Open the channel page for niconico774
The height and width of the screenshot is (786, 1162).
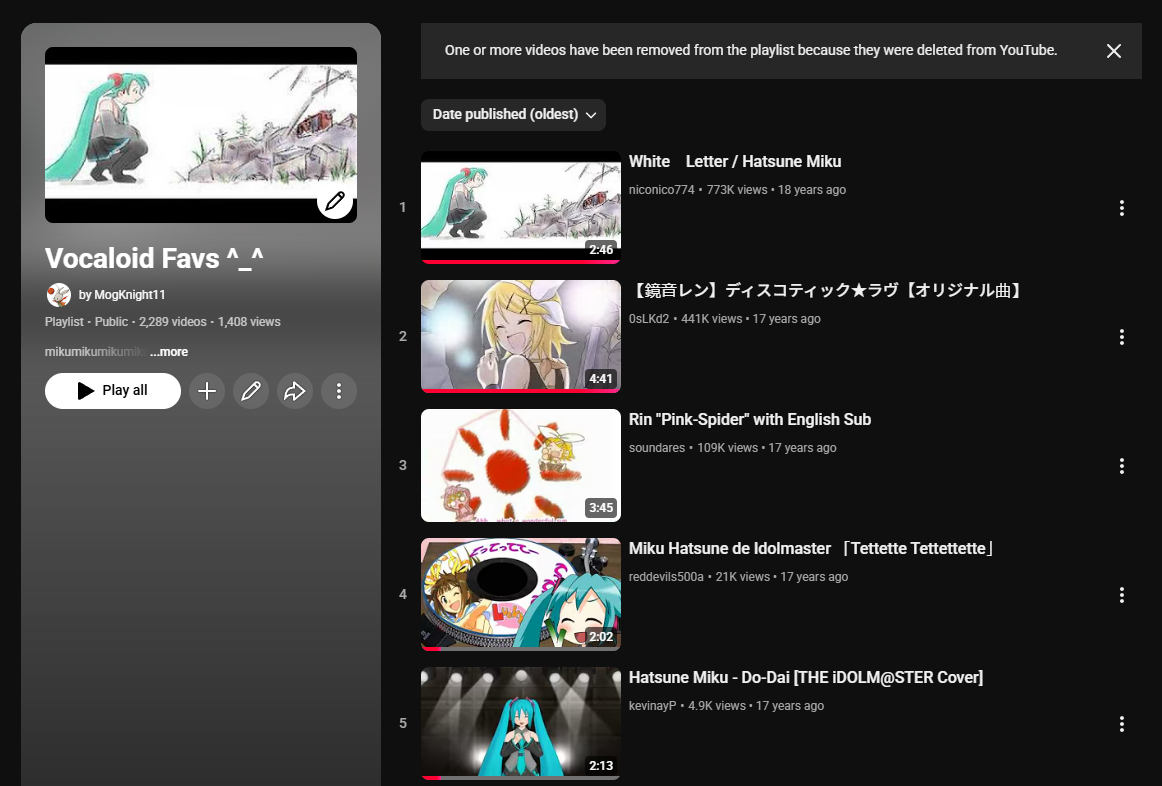(x=661, y=189)
